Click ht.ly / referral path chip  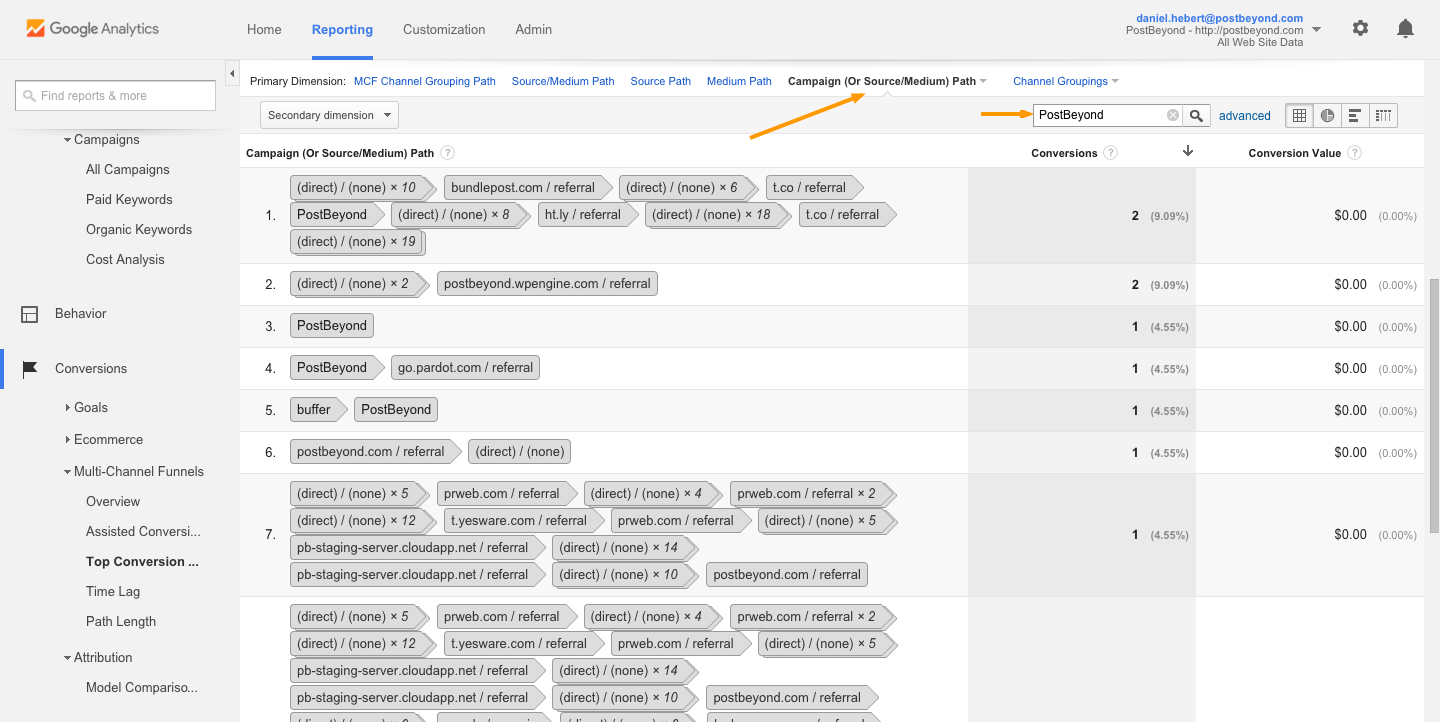(587, 215)
